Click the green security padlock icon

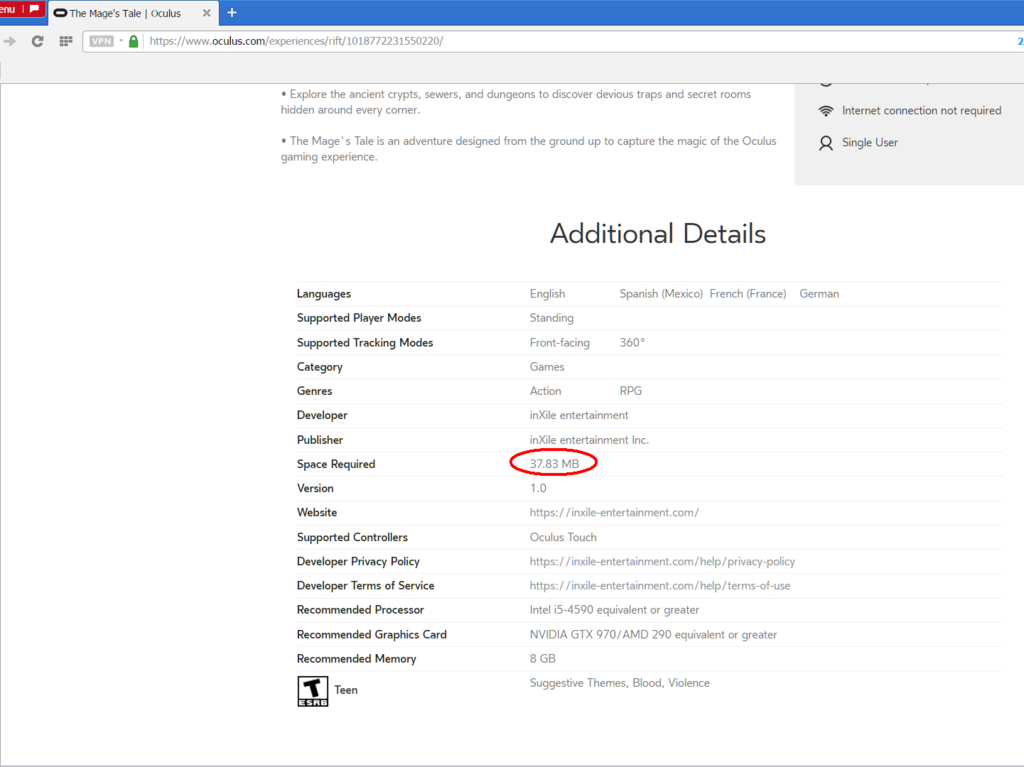[133, 41]
